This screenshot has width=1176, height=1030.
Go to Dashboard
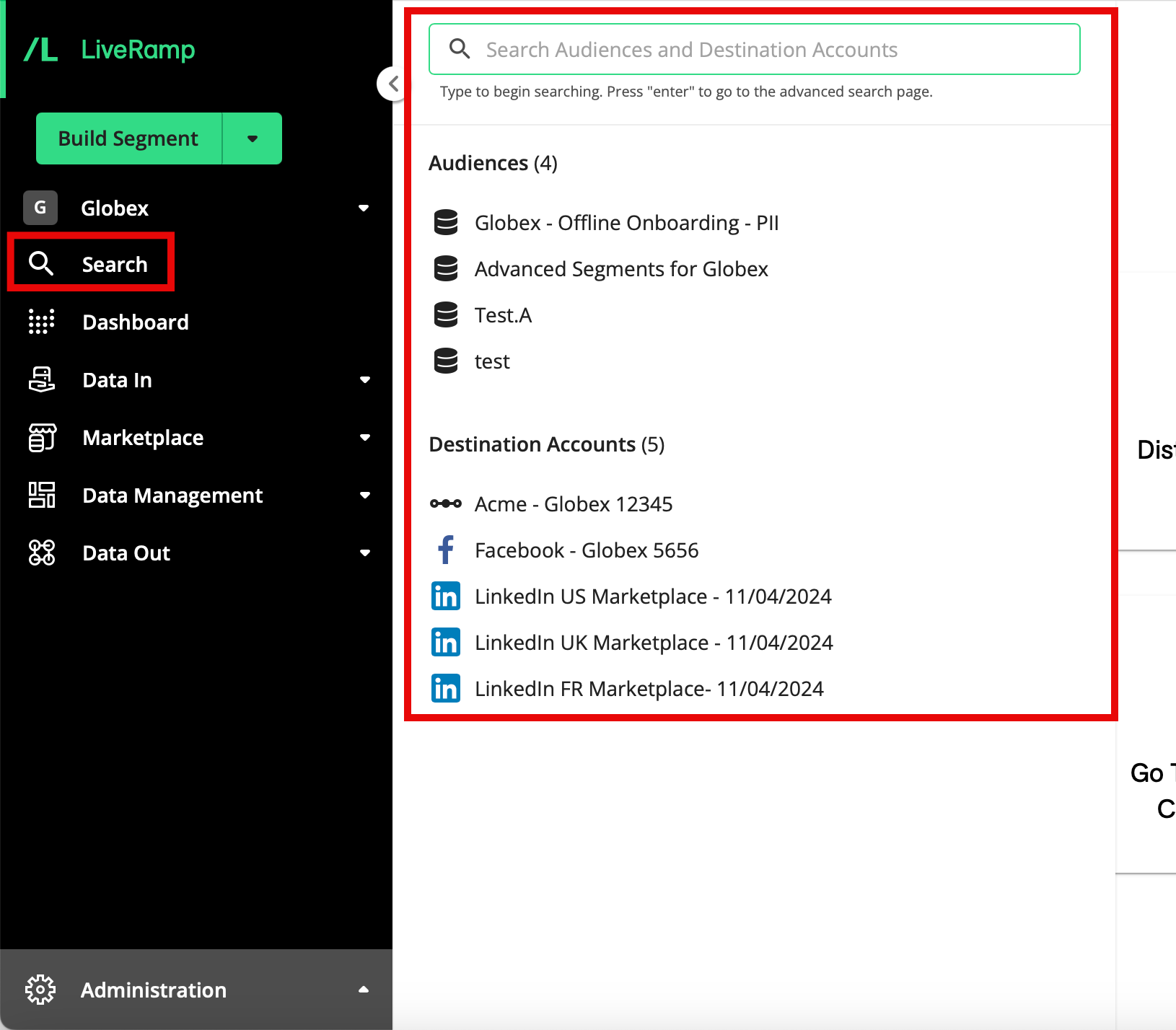pyautogui.click(x=136, y=322)
